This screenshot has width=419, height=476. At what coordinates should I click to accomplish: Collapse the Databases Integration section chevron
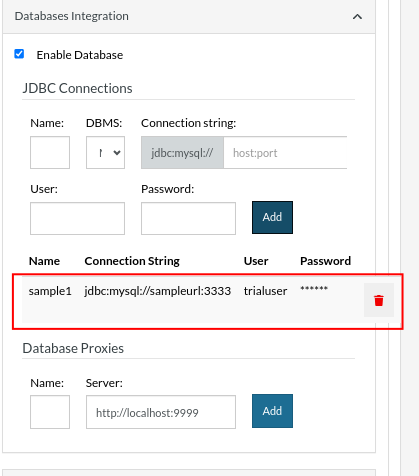[x=357, y=16]
